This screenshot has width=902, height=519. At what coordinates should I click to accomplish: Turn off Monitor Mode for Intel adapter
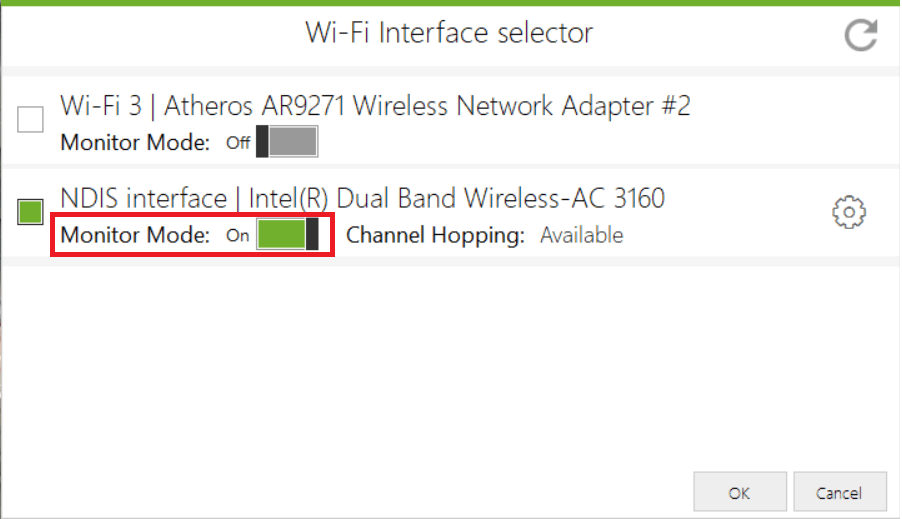[x=287, y=234]
